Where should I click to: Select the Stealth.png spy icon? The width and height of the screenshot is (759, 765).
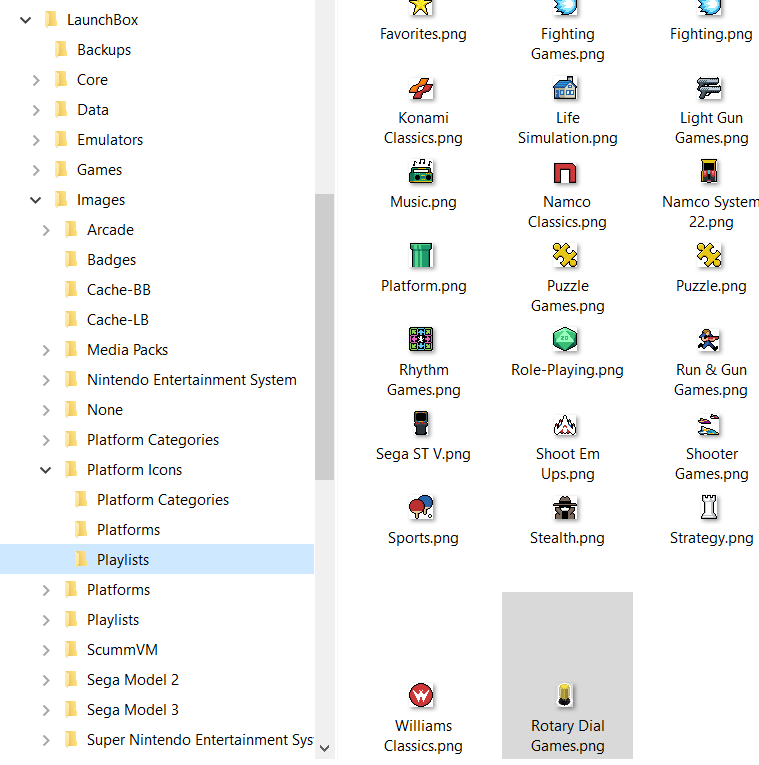pyautogui.click(x=565, y=507)
